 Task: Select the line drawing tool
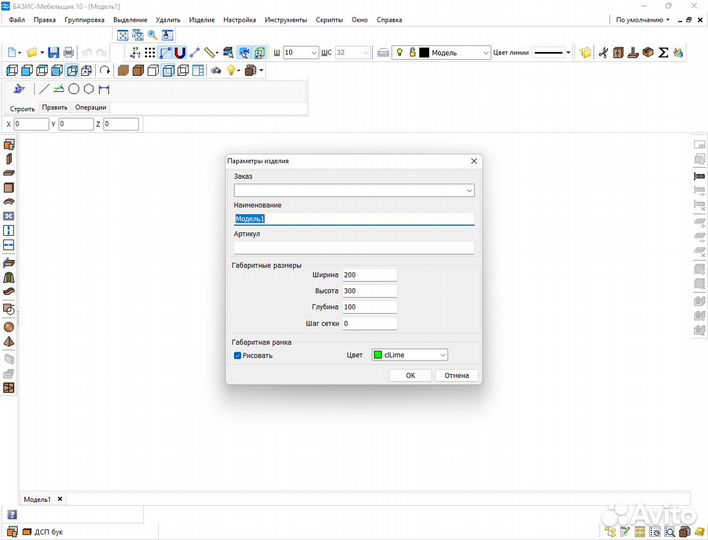coord(44,89)
